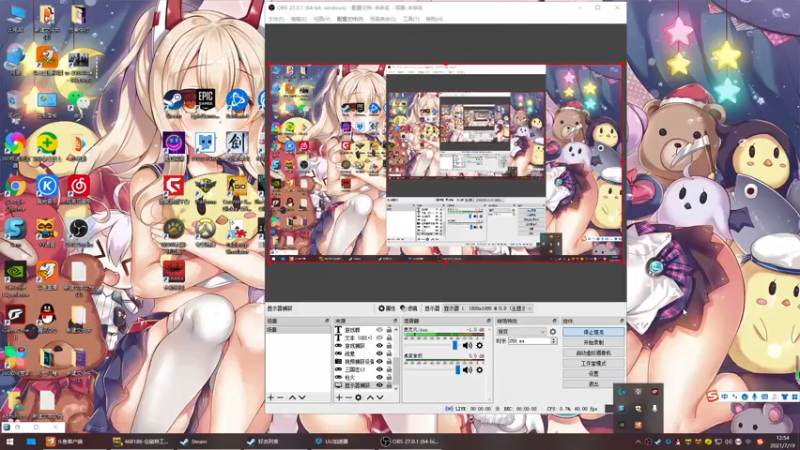Toggle lock on 三国志13 source
800x450 pixels.
(389, 369)
